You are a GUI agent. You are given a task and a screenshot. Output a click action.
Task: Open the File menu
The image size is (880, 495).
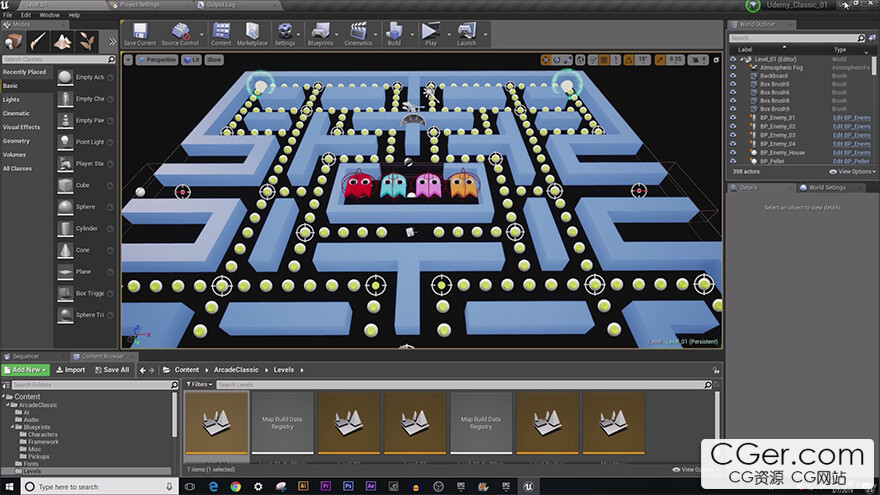coord(7,15)
